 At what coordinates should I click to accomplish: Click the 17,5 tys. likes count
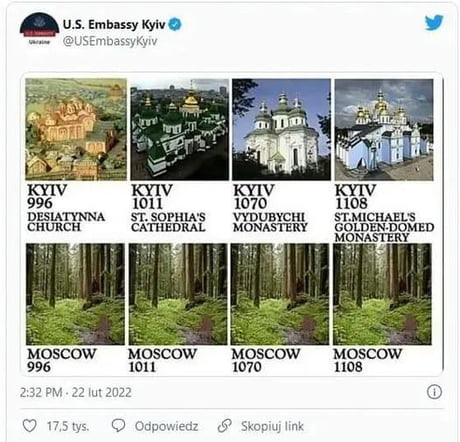click(68, 426)
